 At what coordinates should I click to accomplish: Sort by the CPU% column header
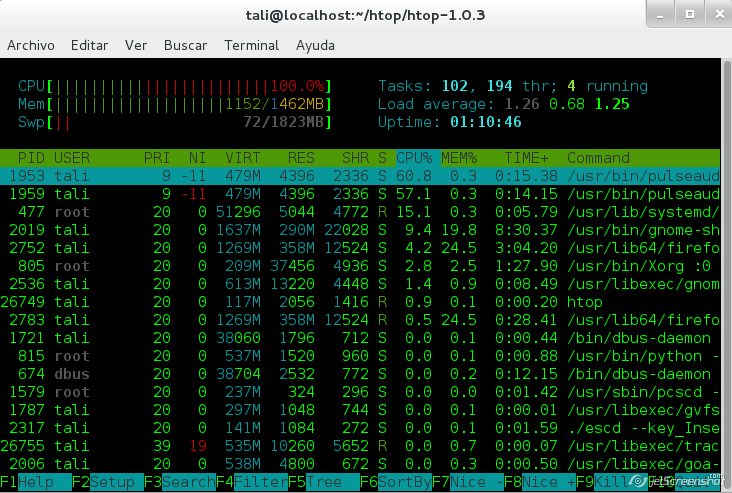pyautogui.click(x=414, y=158)
